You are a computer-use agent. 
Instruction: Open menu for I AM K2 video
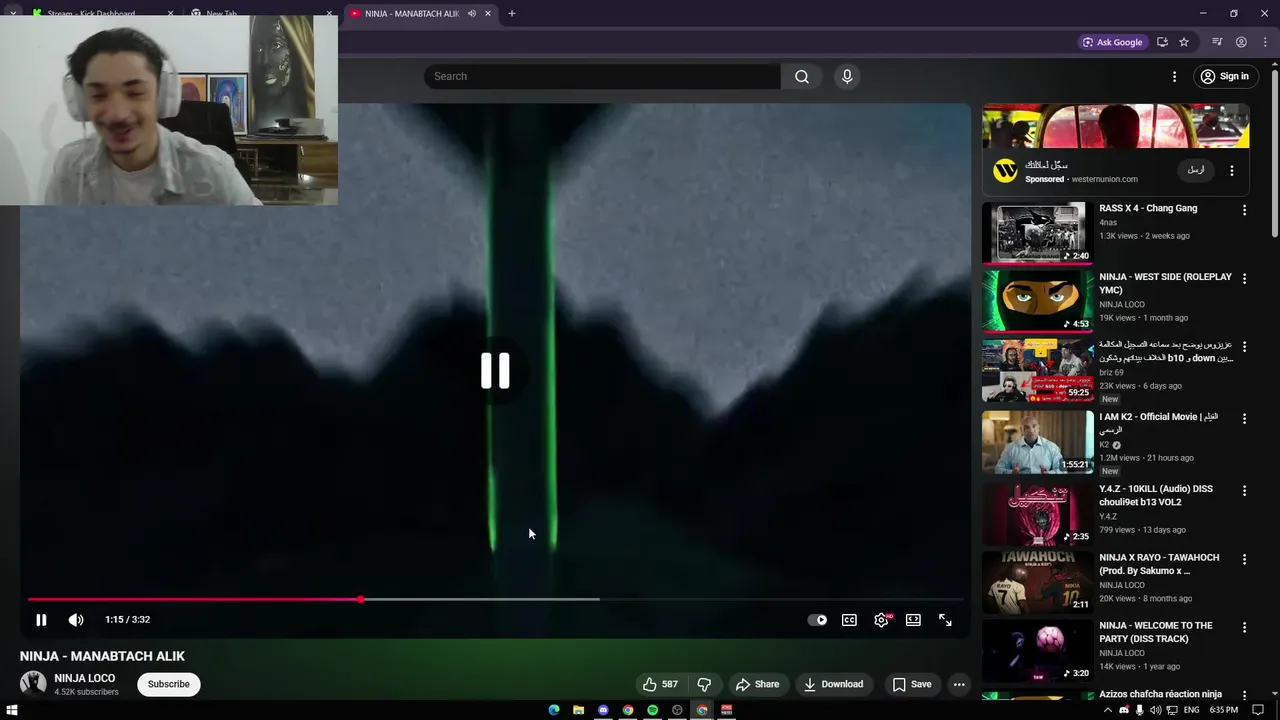coord(1244,418)
